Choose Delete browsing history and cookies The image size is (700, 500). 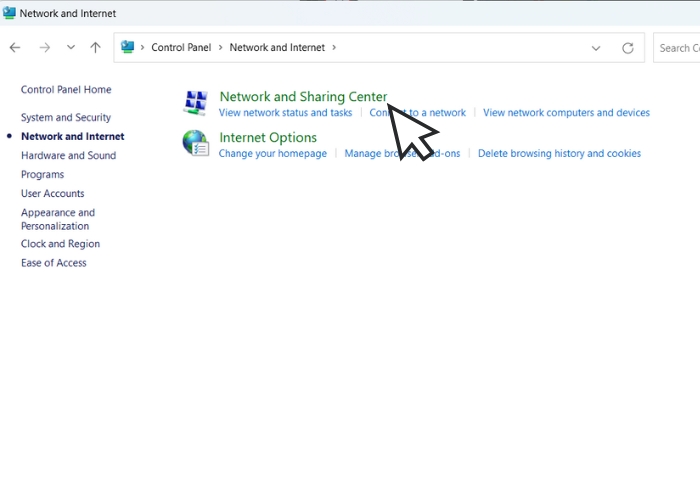click(559, 154)
